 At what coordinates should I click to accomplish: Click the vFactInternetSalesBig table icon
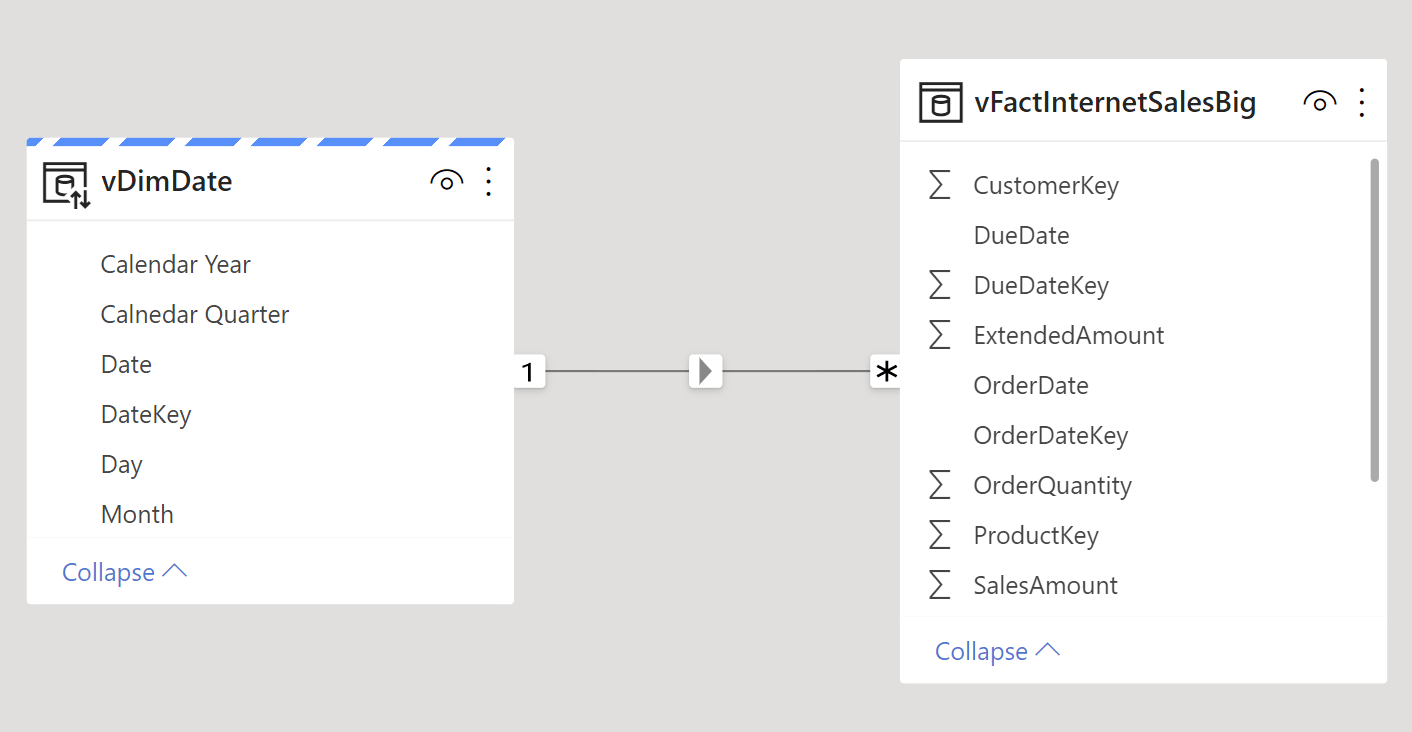coord(940,101)
